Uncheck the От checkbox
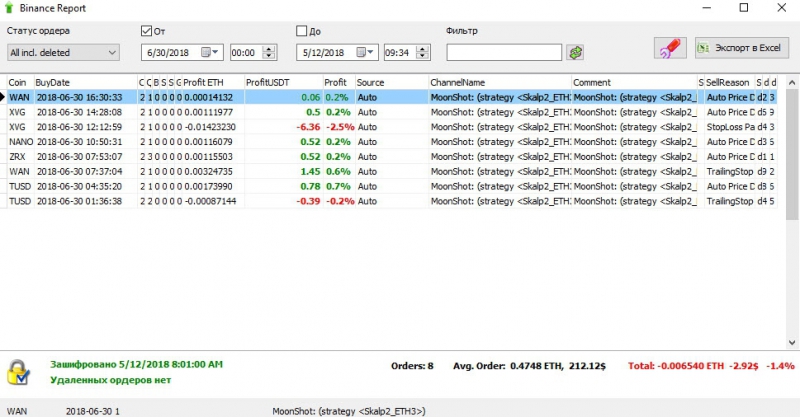This screenshot has width=800, height=417. (146, 31)
